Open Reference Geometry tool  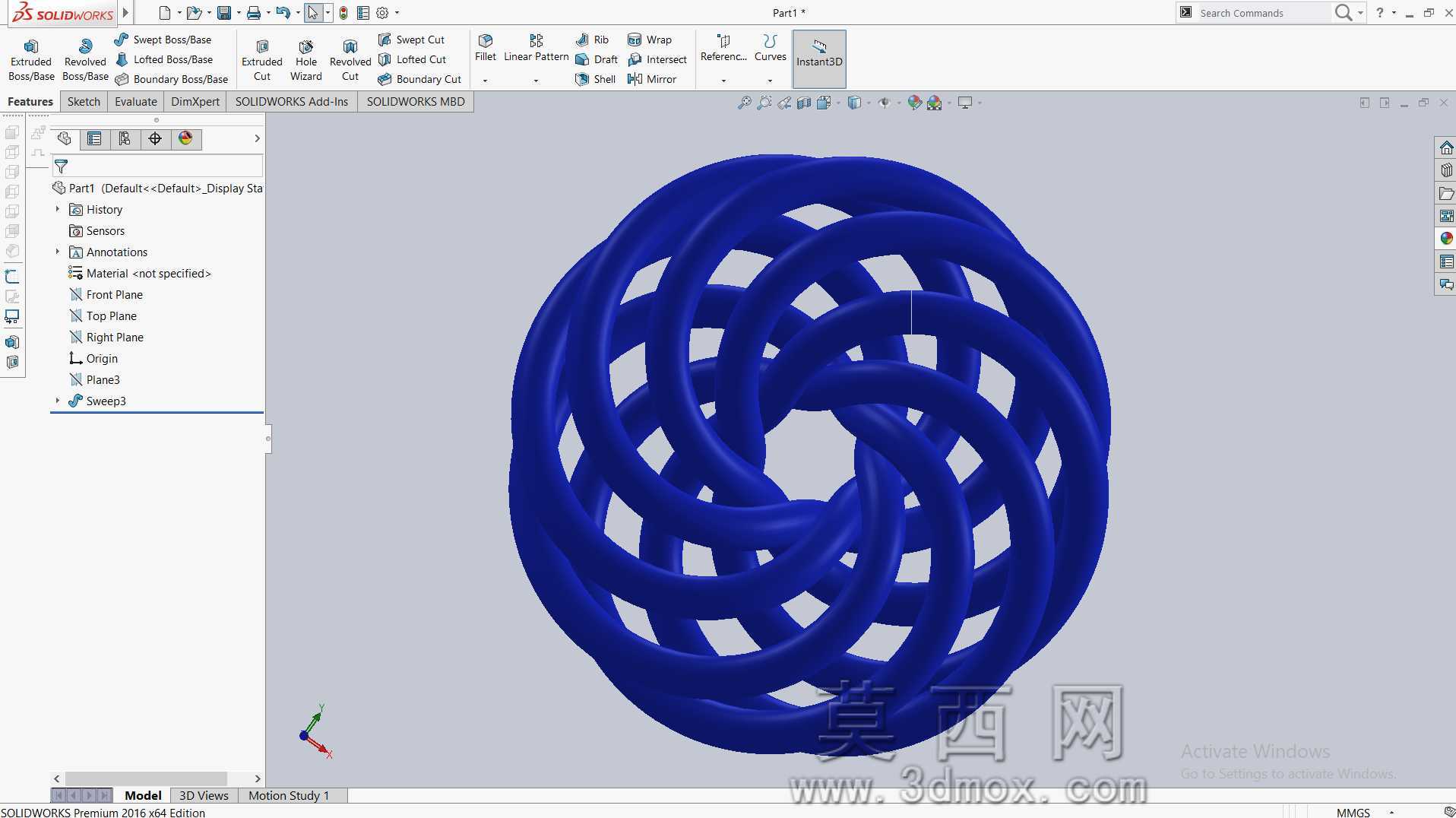pyautogui.click(x=723, y=47)
